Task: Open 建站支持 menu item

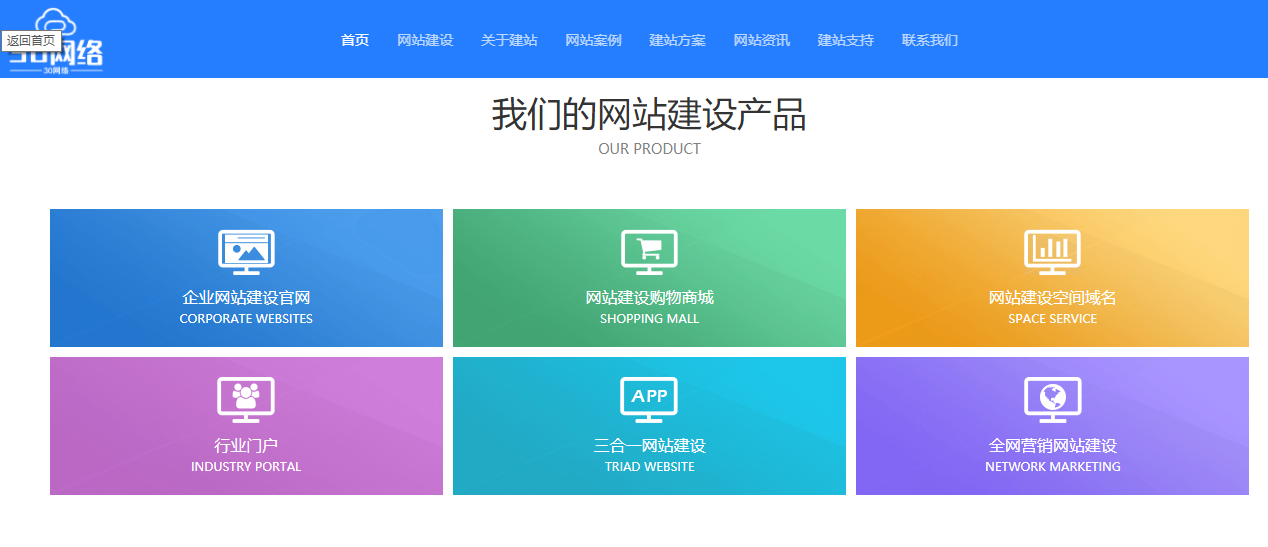Action: (845, 40)
